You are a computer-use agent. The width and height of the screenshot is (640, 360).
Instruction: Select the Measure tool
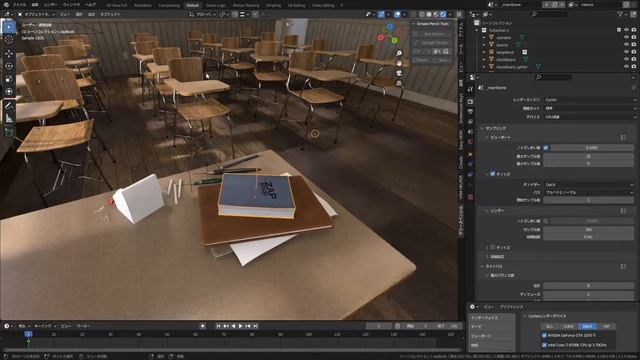click(x=9, y=118)
